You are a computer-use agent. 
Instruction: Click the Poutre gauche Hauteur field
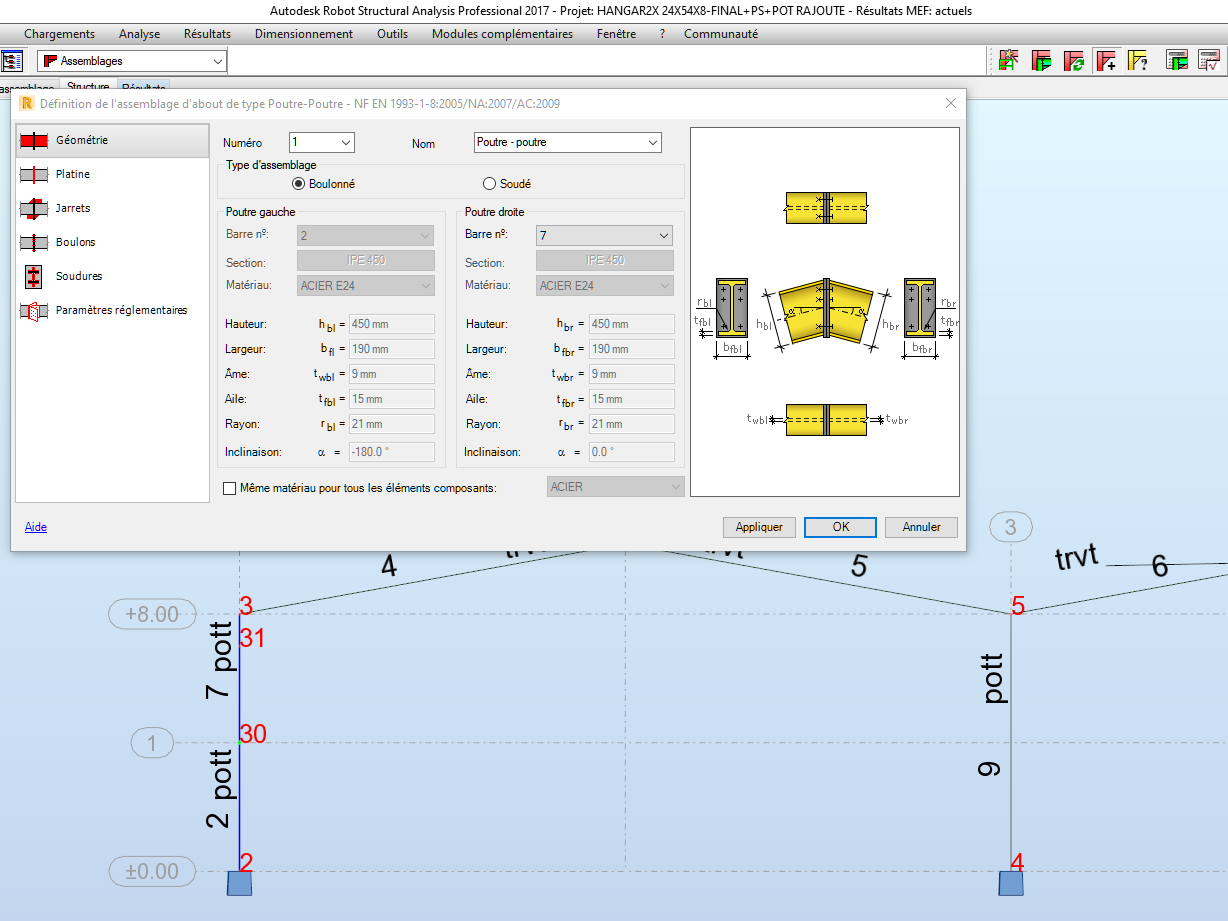pyautogui.click(x=391, y=324)
